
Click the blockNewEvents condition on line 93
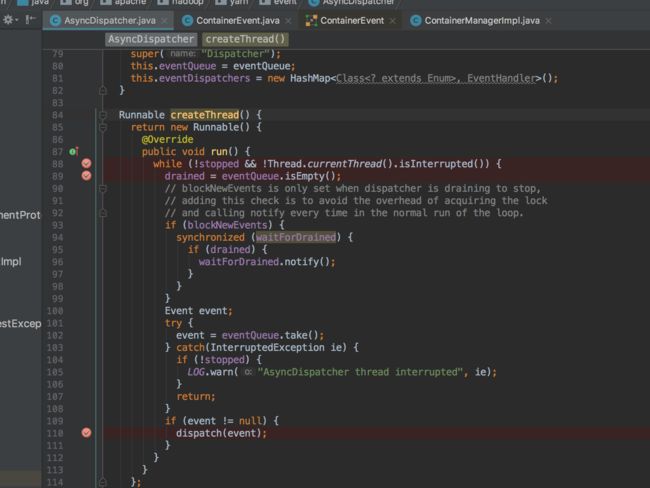coord(227,225)
